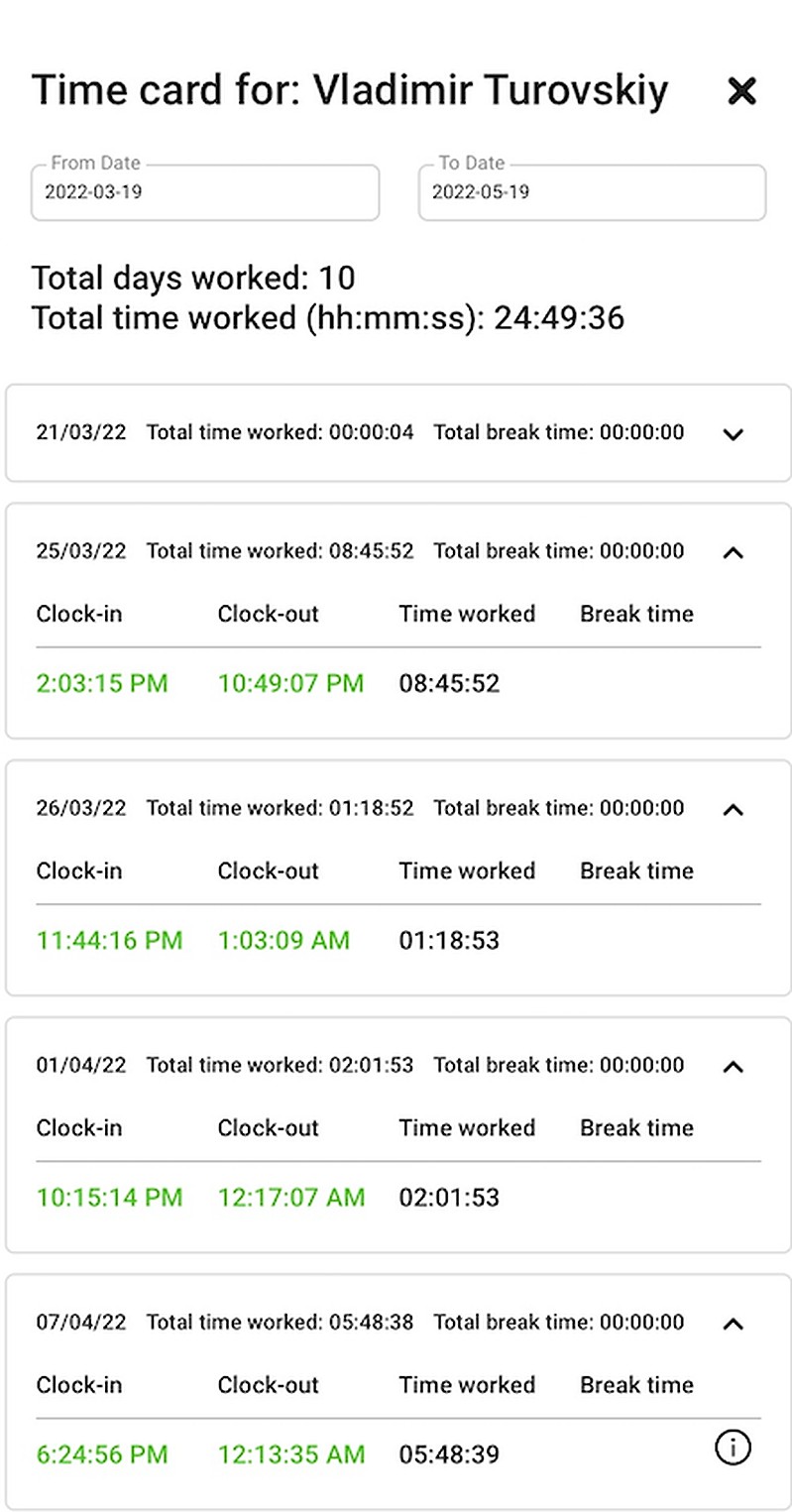Select the 10:49:07 PM clock-out time
The height and width of the screenshot is (1512, 792).
click(290, 683)
